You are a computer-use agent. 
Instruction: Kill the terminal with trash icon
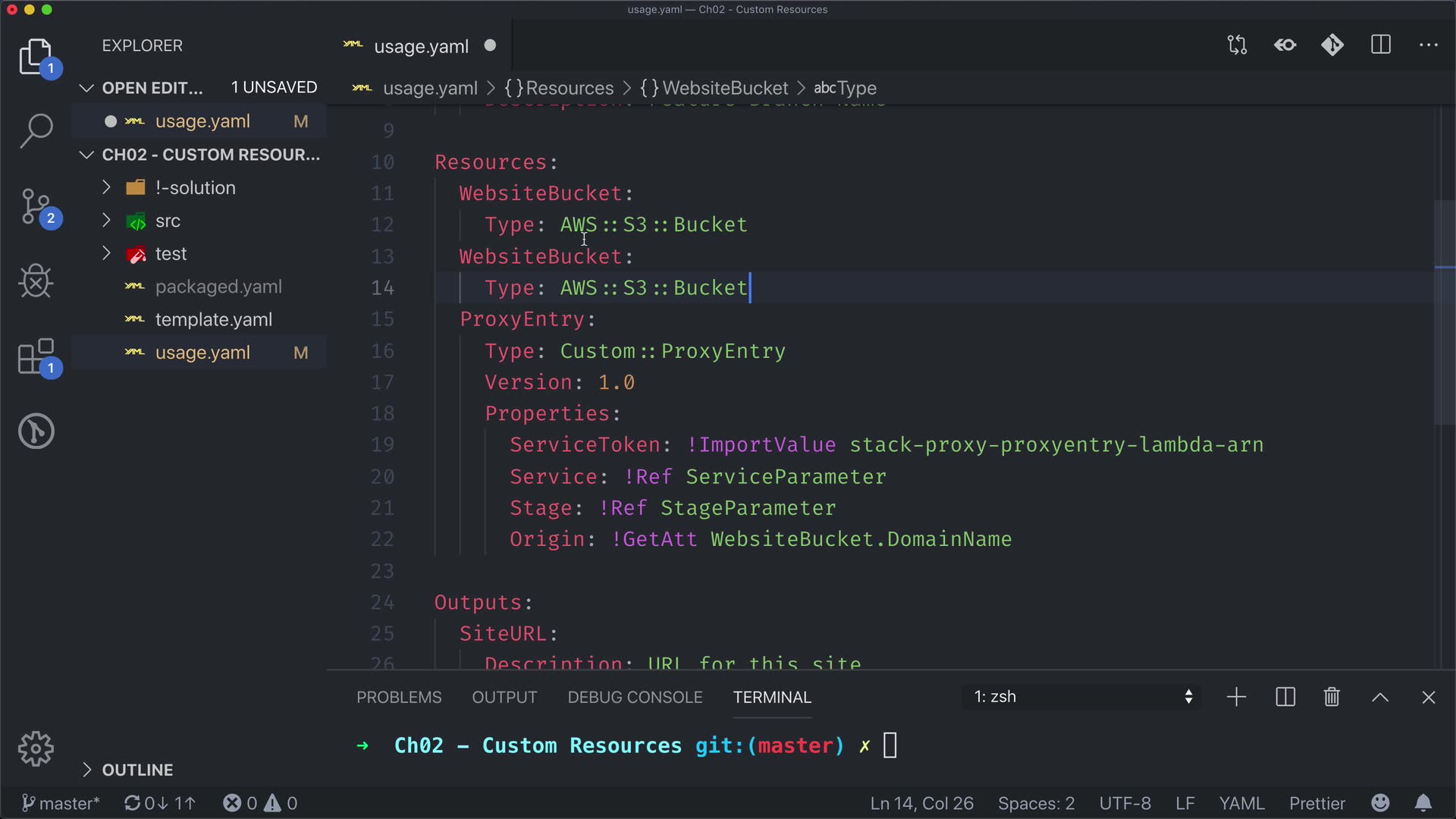[x=1332, y=697]
